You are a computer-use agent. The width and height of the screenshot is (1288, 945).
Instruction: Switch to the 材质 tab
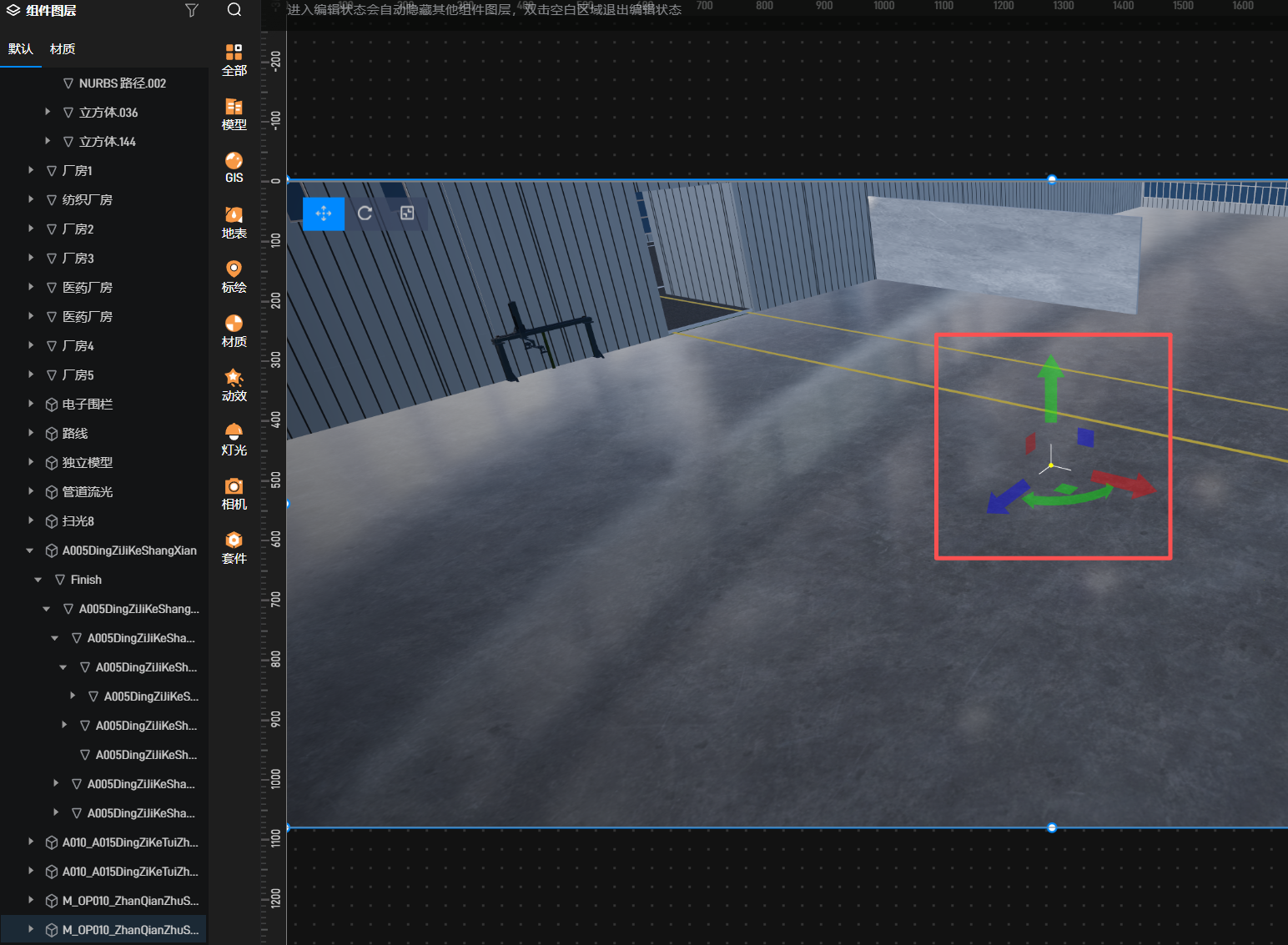tap(63, 49)
